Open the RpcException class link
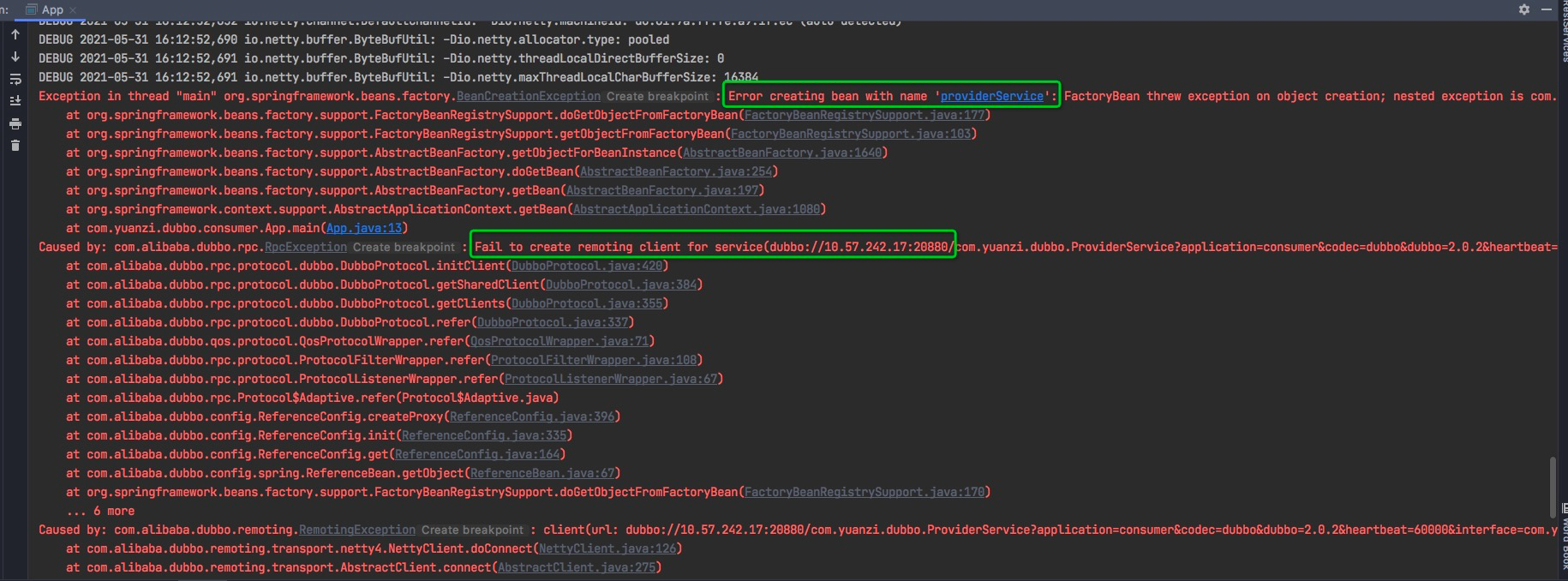1568x581 pixels. tap(306, 247)
